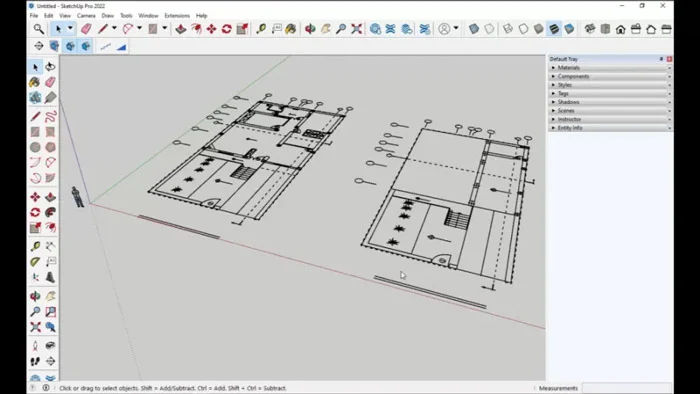Select the Circle tool
The image size is (700, 394).
(x=35, y=147)
